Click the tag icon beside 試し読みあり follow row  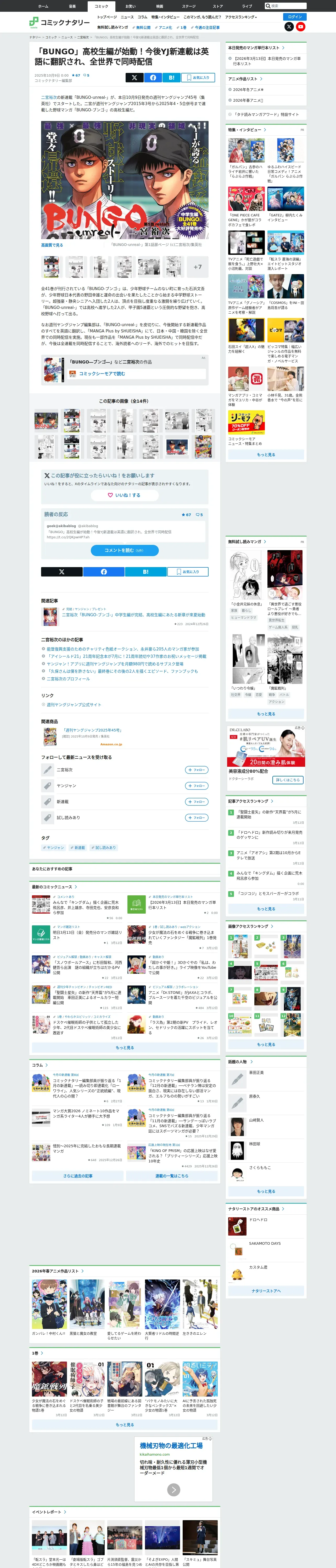48,817
